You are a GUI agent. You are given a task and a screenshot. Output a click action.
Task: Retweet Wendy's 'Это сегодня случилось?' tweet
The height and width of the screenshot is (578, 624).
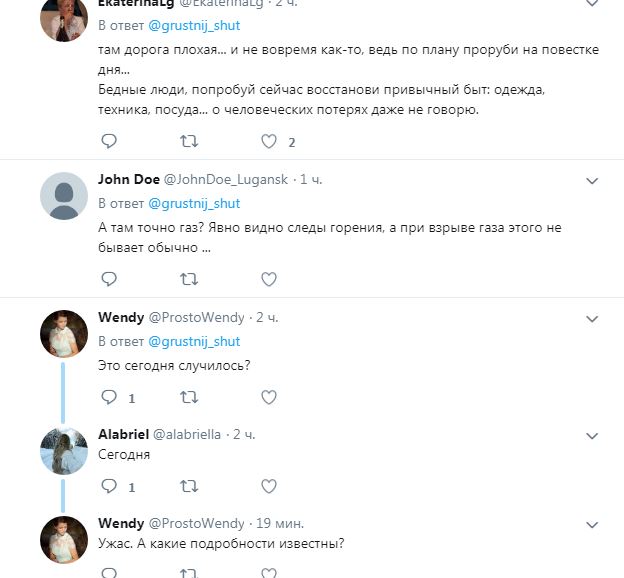[188, 397]
